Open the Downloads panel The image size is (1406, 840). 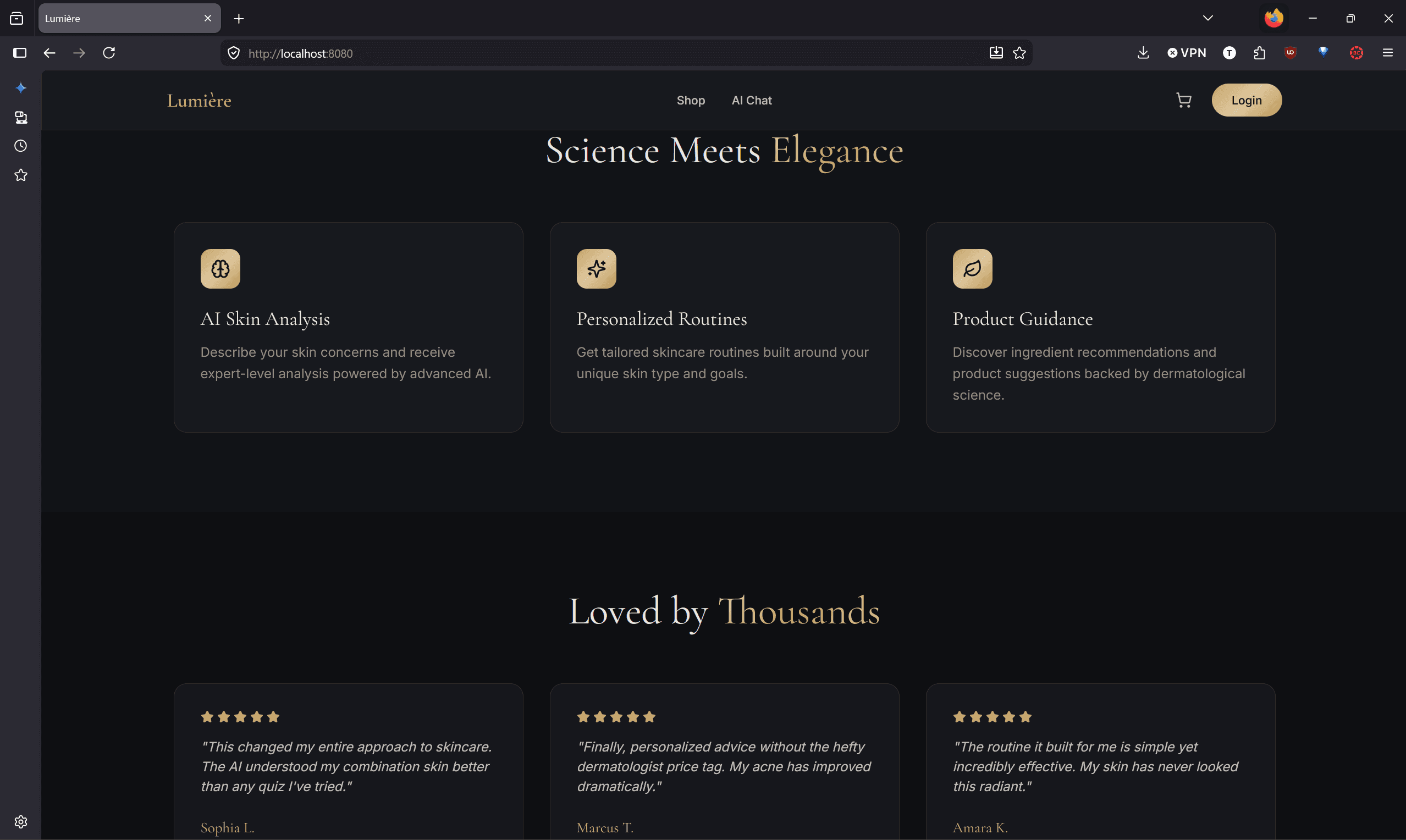[x=1143, y=53]
